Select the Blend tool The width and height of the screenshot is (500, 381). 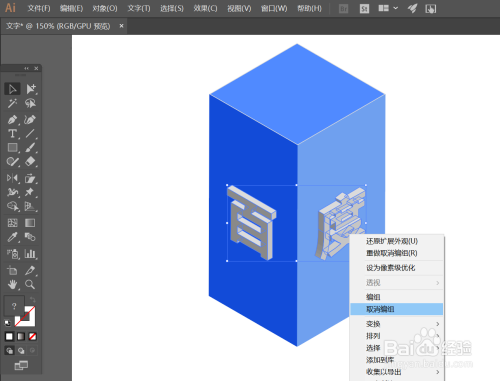30,237
